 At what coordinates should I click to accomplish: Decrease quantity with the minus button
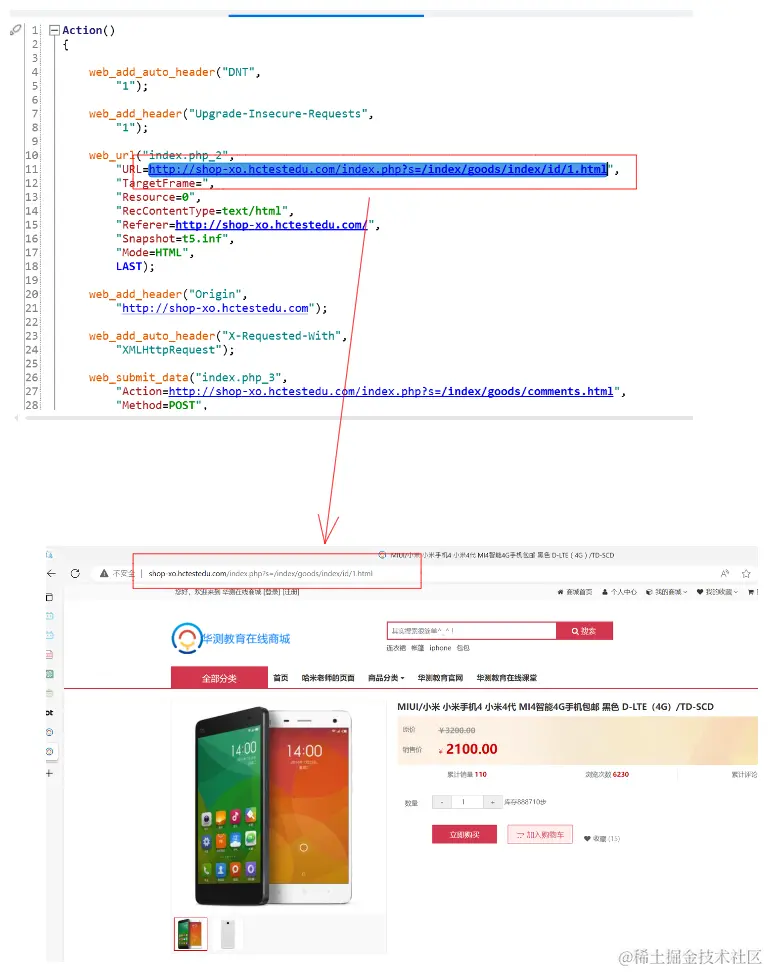pos(442,802)
